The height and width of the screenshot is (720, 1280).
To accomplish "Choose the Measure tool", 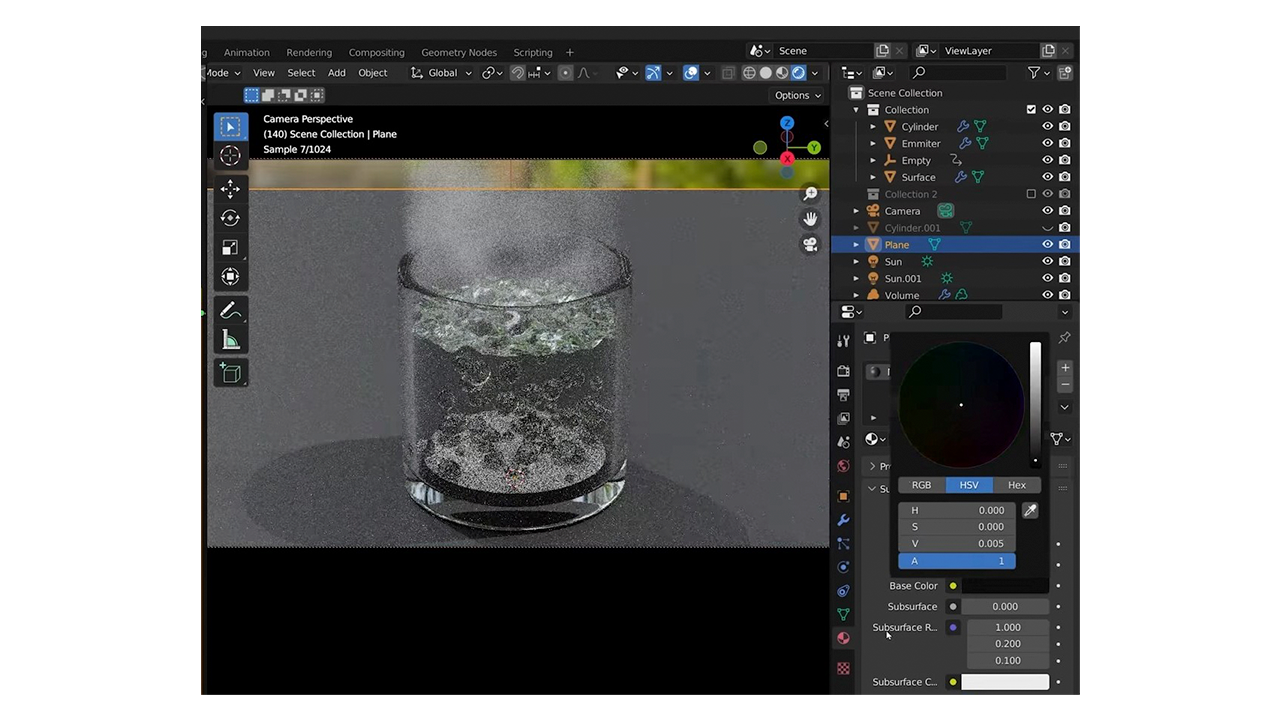I will click(230, 340).
